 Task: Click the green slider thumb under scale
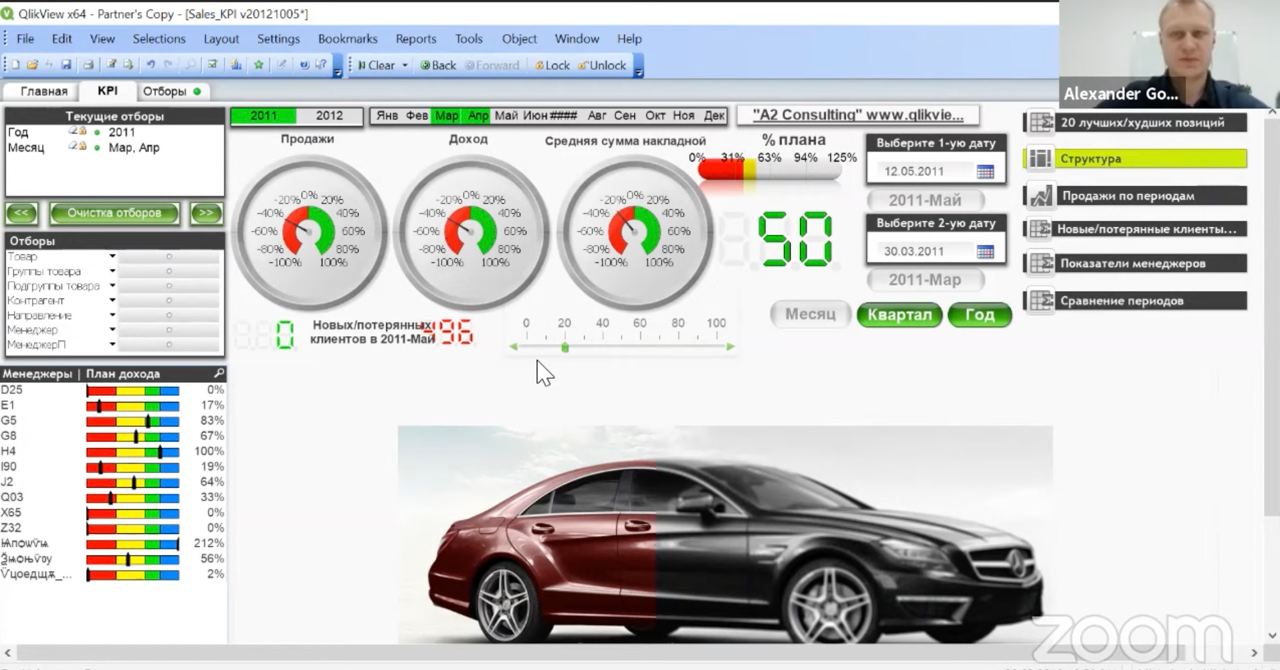point(565,347)
